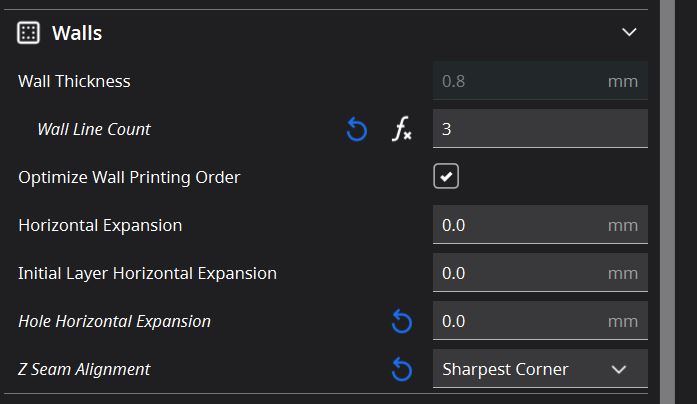Uncheck Optimize Wall Printing Order checkbox

click(446, 176)
